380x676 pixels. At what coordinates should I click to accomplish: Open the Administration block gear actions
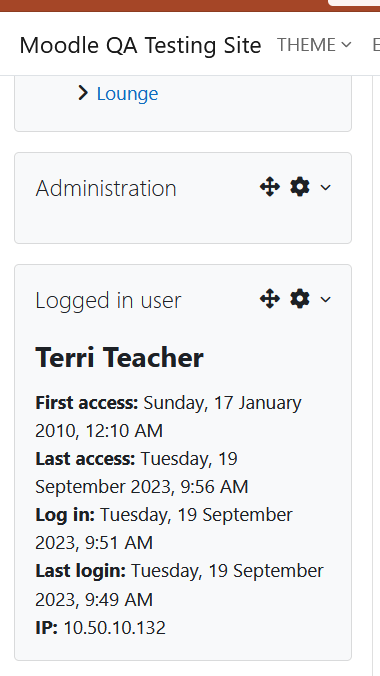[300, 187]
